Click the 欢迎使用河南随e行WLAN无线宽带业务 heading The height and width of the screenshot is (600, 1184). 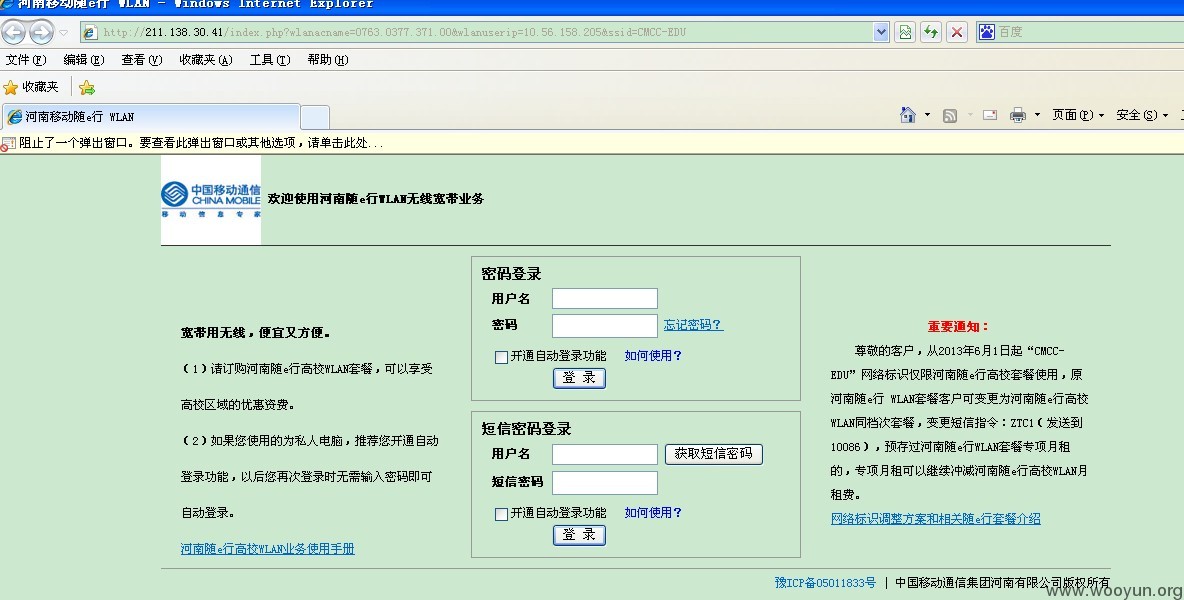[376, 198]
